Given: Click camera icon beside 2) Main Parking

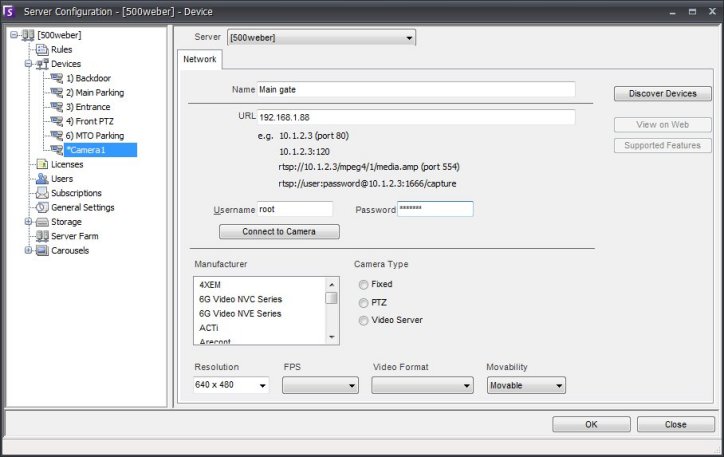Looking at the screenshot, I should click(56, 92).
